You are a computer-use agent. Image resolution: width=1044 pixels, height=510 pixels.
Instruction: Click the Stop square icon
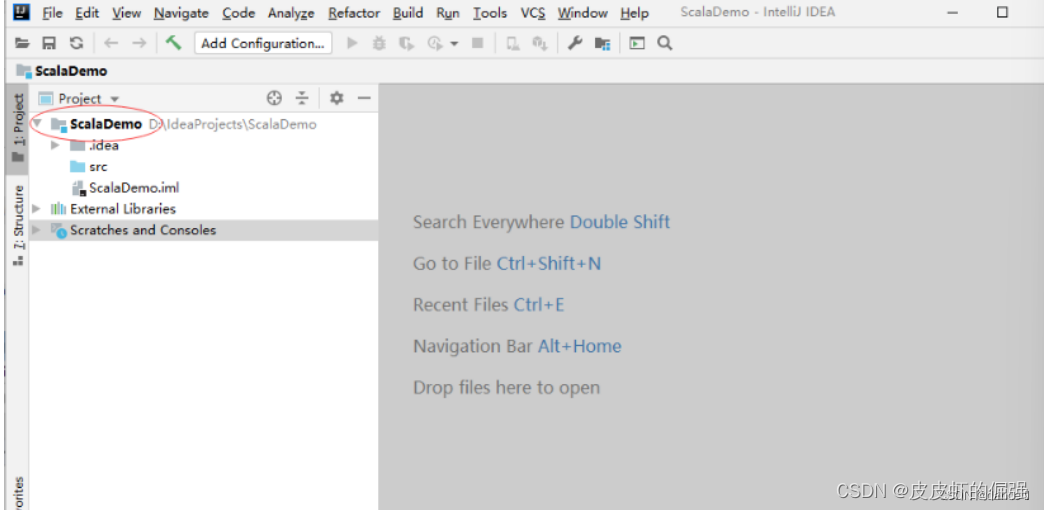coord(477,43)
